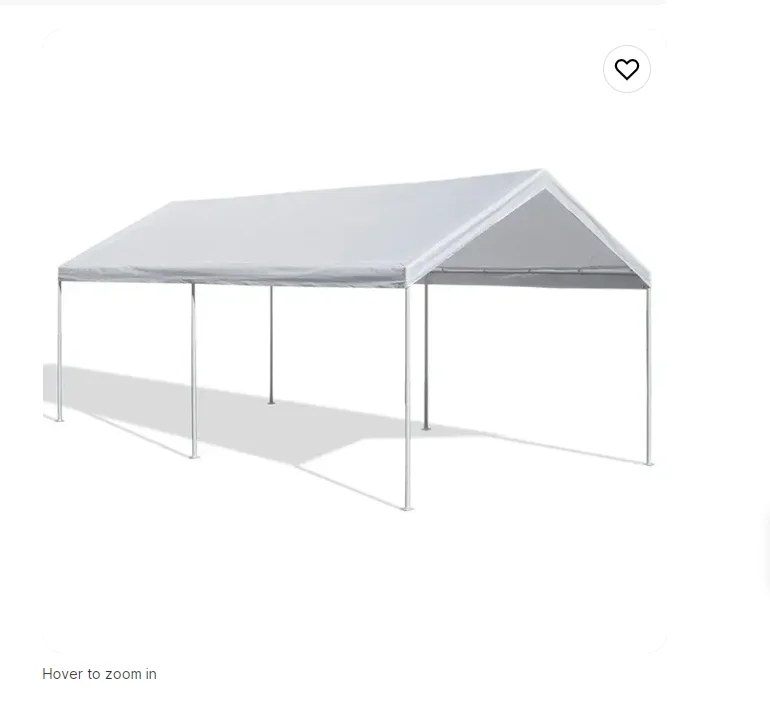Toggle the wishlist heart button
Image resolution: width=770 pixels, height=716 pixels.
tap(627, 69)
